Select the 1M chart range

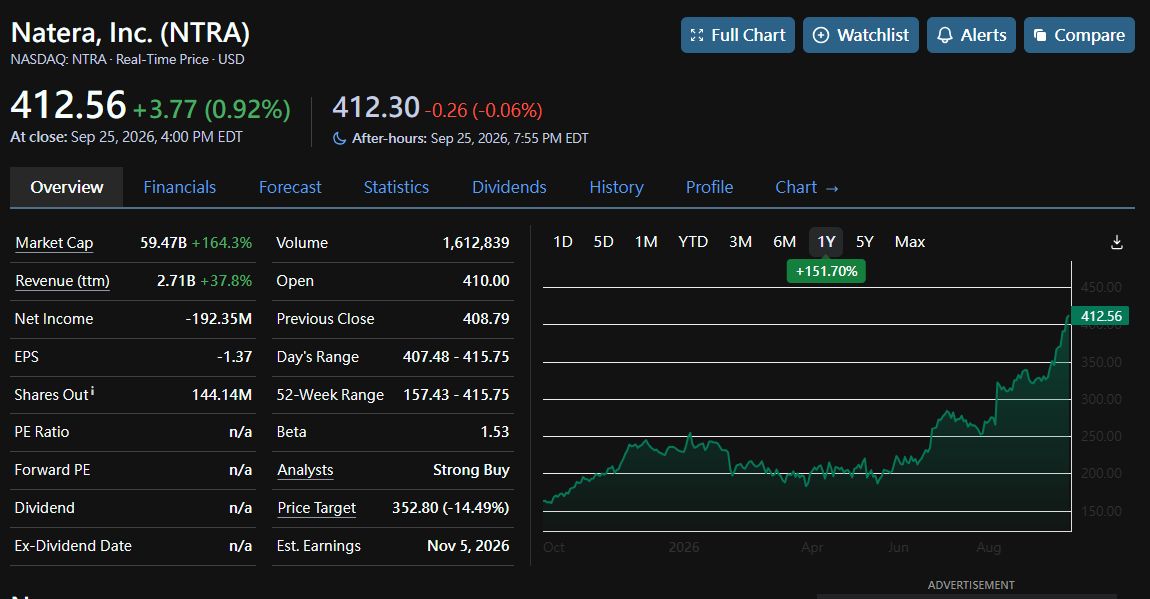(x=646, y=242)
